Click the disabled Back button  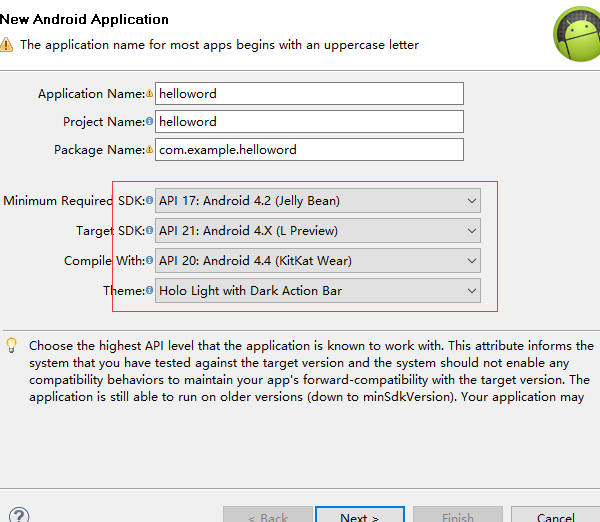pyautogui.click(x=268, y=514)
